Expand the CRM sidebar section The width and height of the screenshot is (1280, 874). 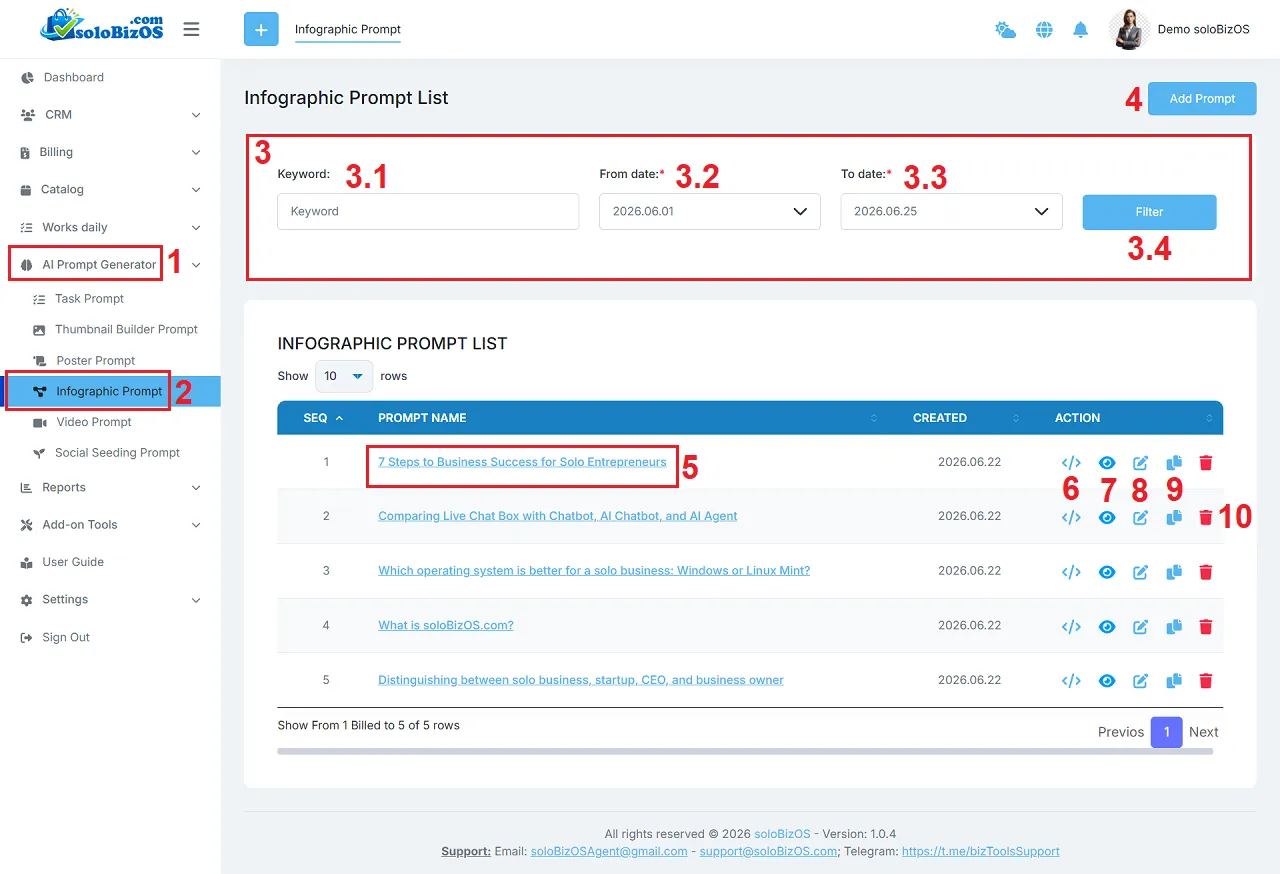pyautogui.click(x=110, y=115)
